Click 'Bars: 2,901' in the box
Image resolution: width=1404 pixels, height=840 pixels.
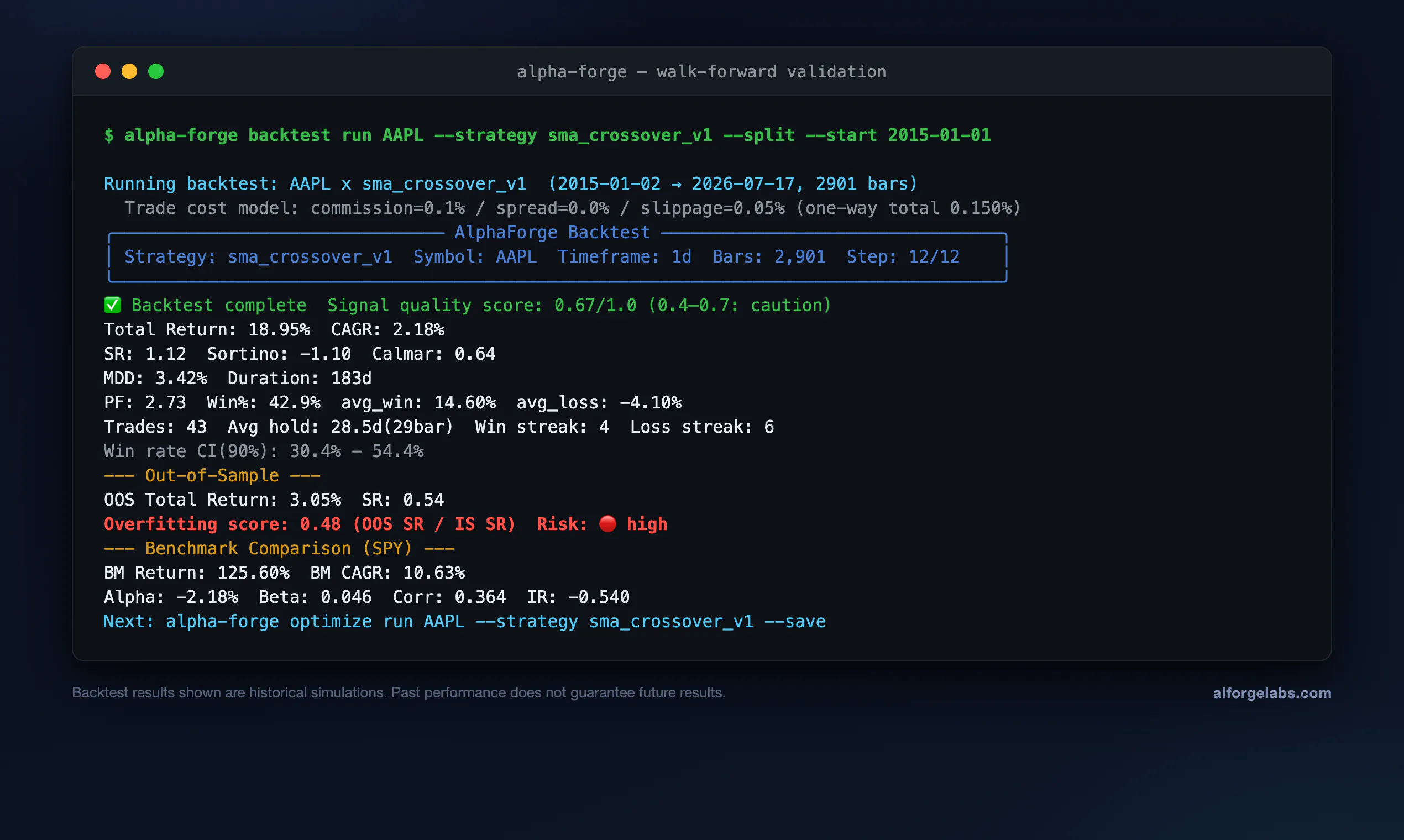769,256
